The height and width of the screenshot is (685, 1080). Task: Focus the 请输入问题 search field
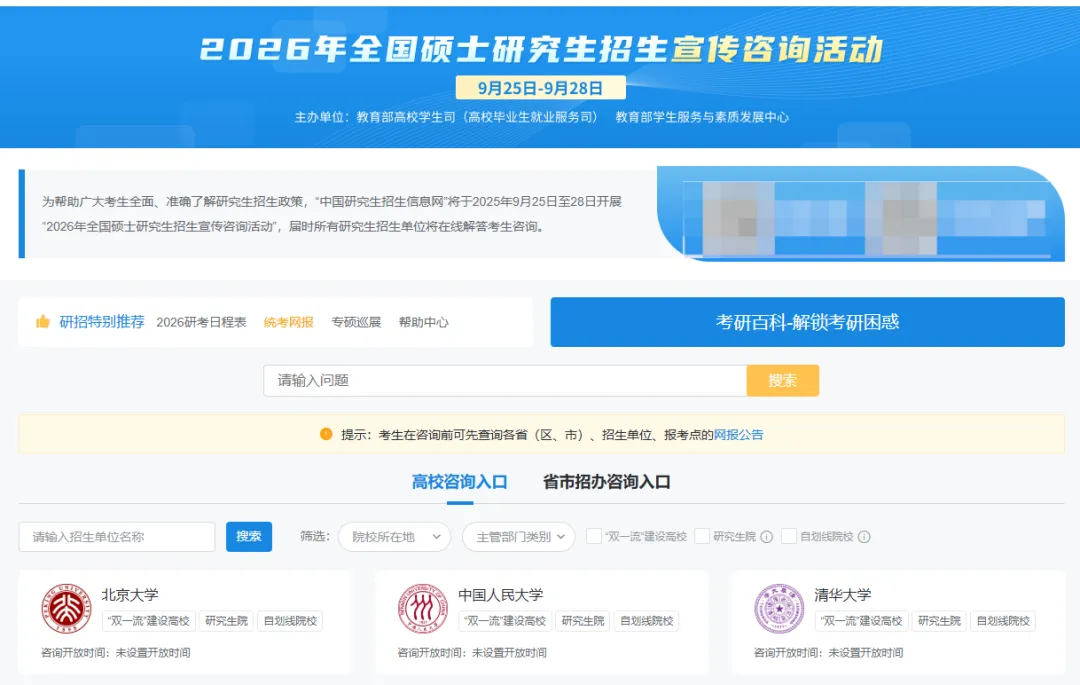click(505, 381)
